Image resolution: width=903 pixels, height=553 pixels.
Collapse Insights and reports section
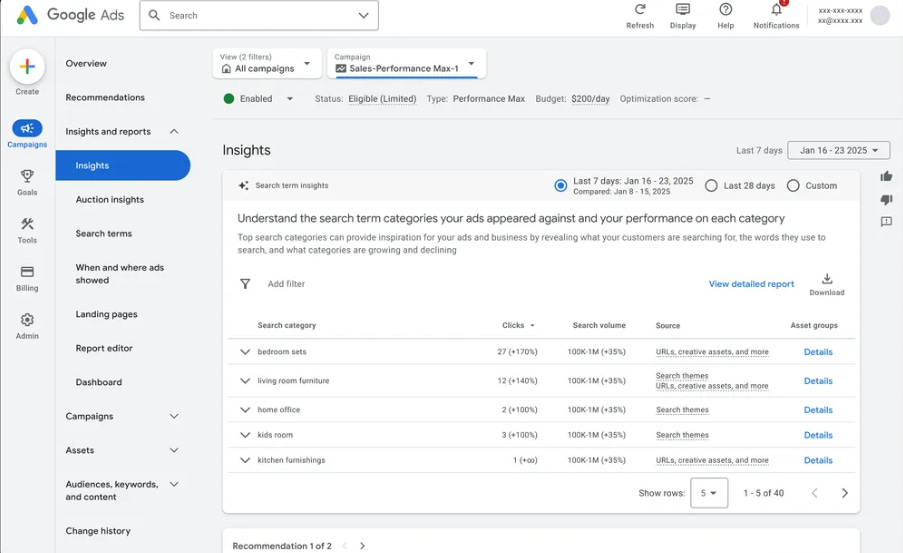point(174,132)
